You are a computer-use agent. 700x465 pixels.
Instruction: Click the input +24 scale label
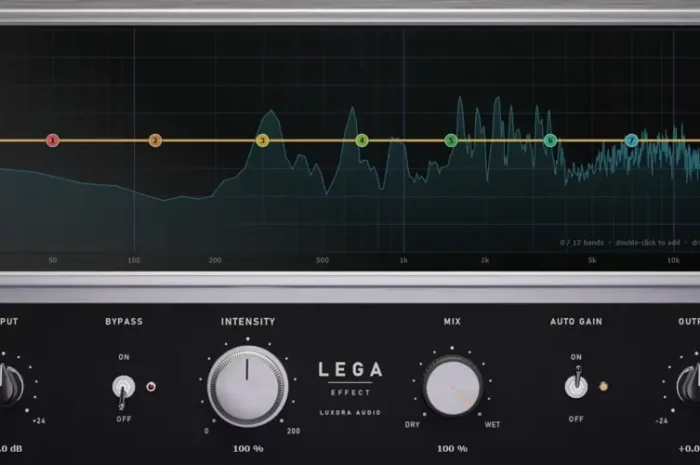(39, 421)
